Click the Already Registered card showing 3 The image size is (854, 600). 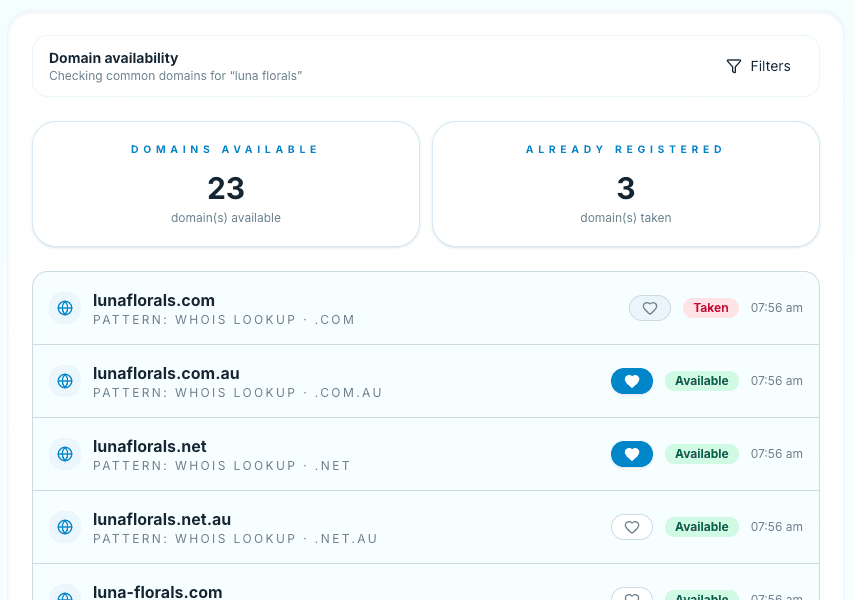pyautogui.click(x=626, y=184)
